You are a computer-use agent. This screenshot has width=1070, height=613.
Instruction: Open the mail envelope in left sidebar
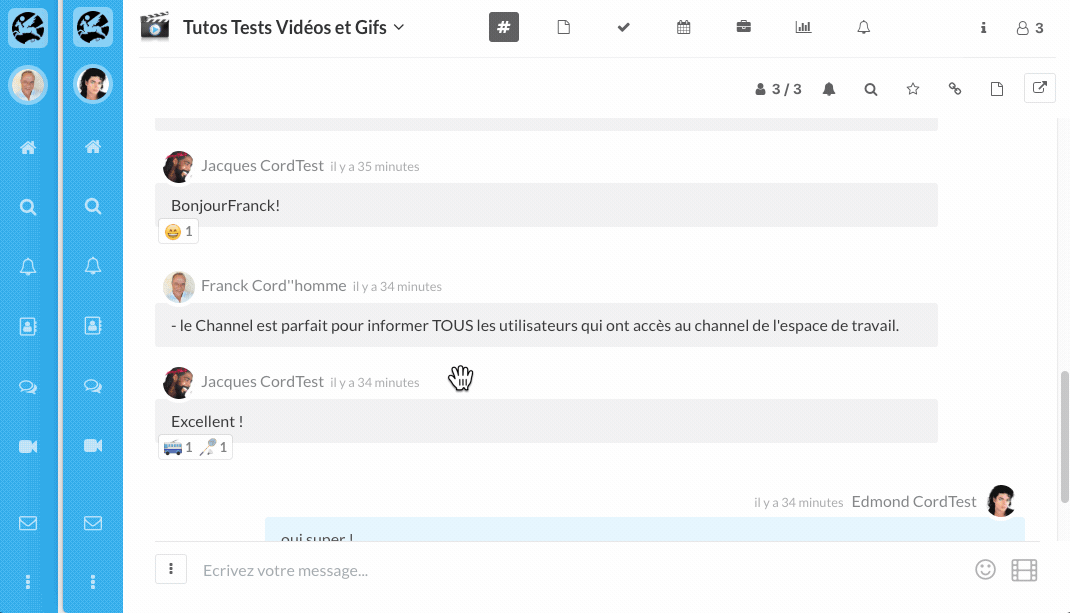(28, 522)
